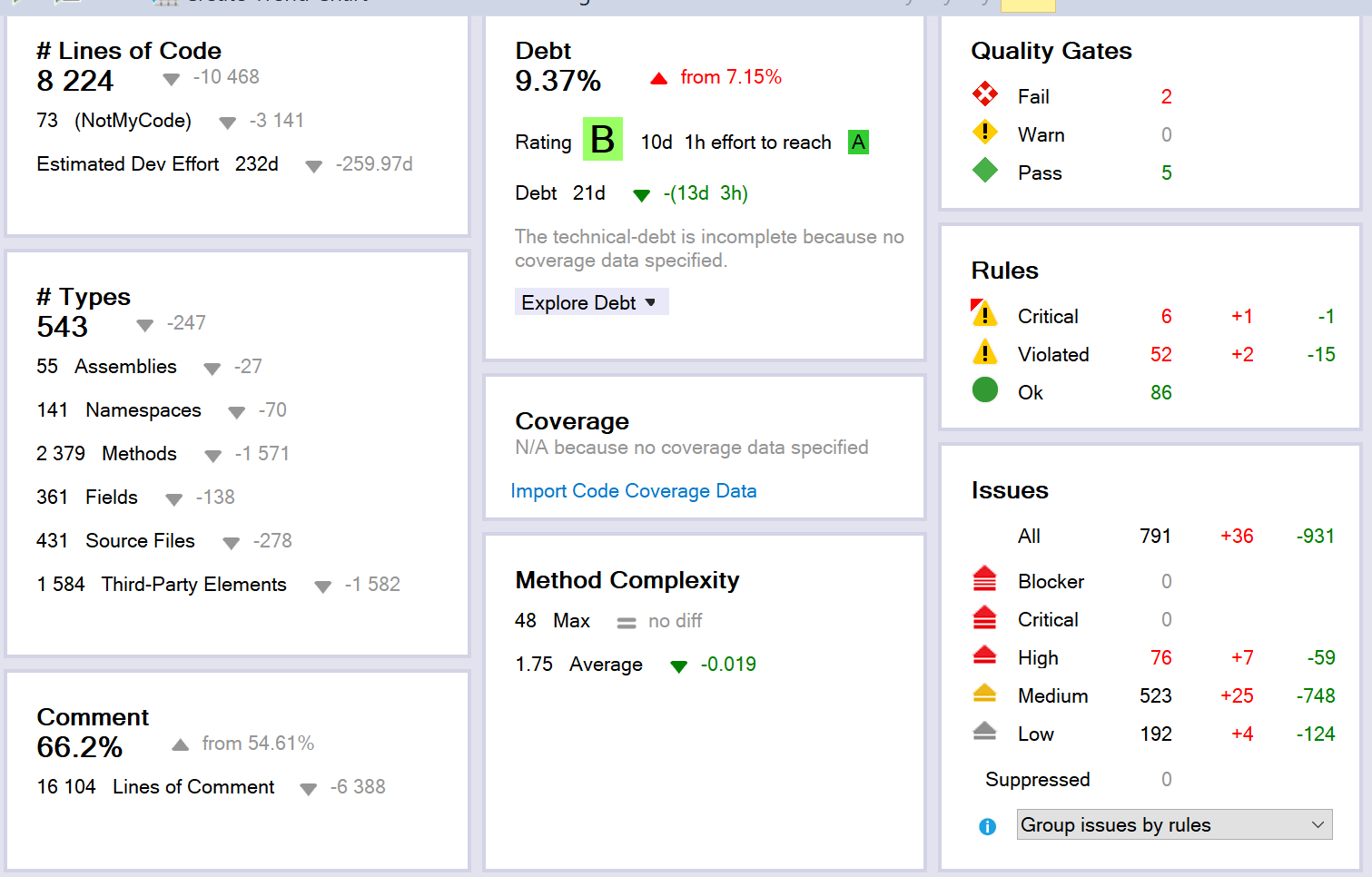Click the down arrow next to Types count
This screenshot has width=1372, height=877.
click(144, 325)
